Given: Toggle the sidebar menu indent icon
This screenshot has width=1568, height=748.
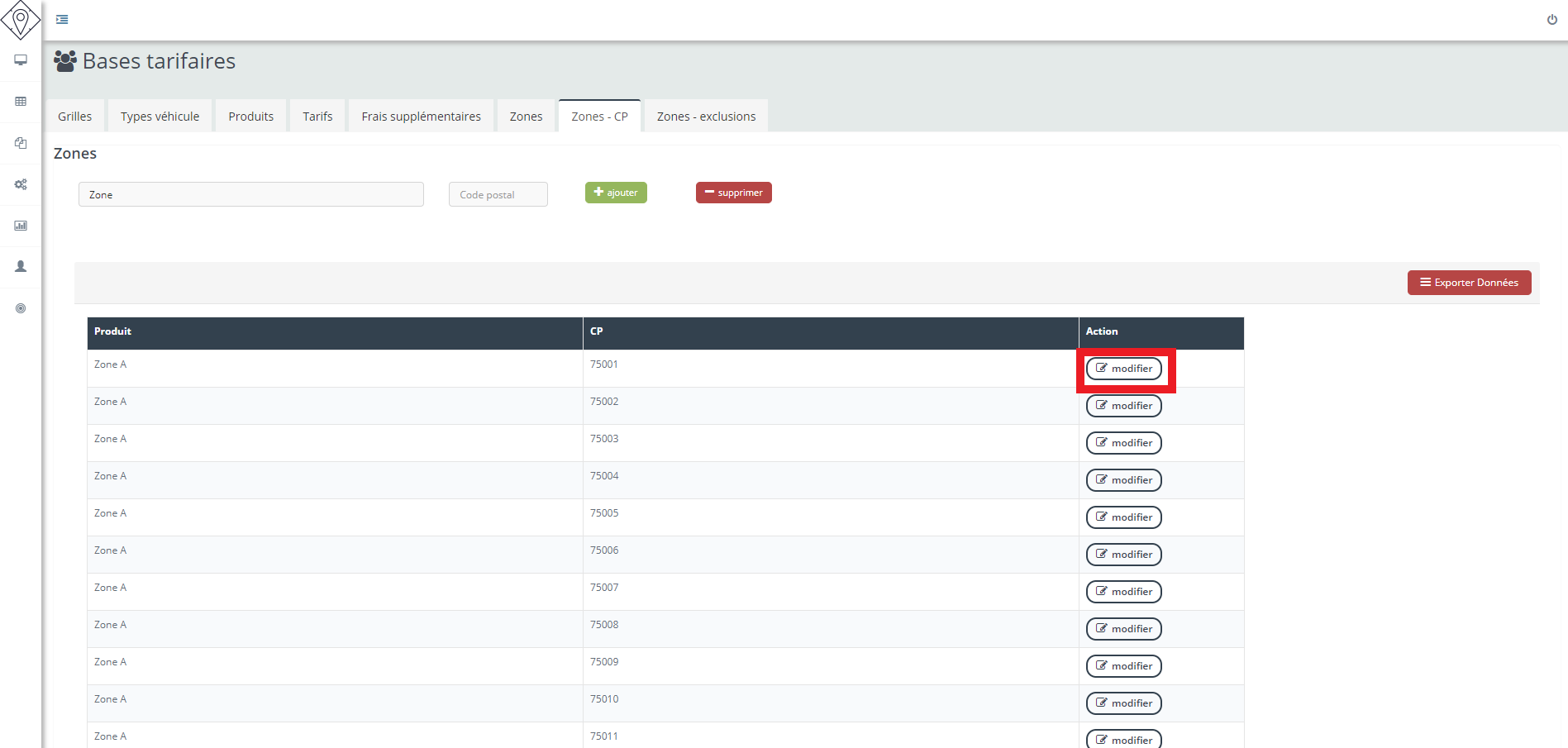Looking at the screenshot, I should (62, 20).
